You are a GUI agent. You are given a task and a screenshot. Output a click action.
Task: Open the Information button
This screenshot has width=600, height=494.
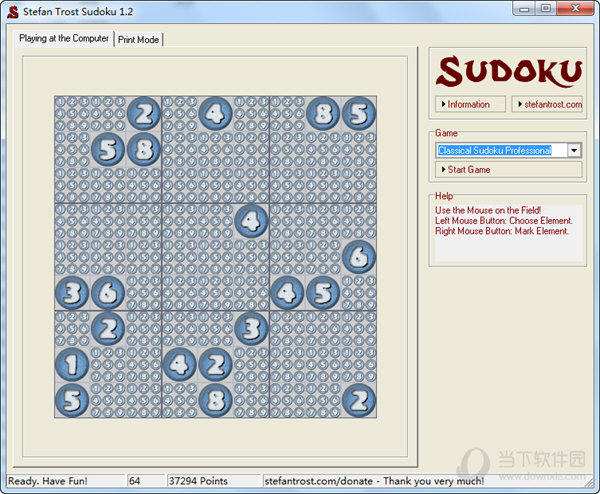click(x=470, y=104)
